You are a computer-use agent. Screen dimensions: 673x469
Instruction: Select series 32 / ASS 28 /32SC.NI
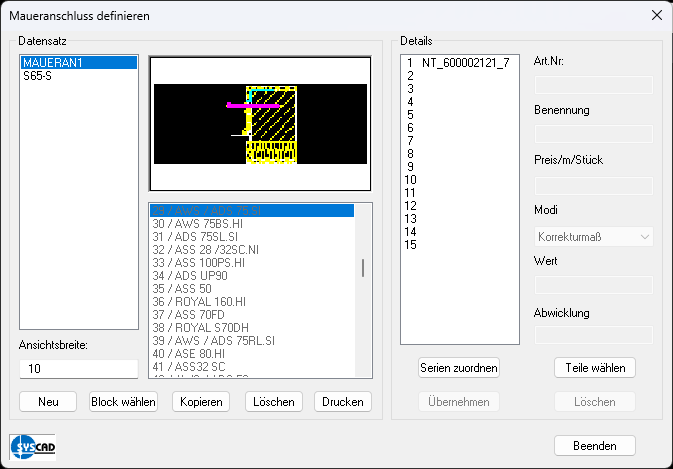click(252, 250)
